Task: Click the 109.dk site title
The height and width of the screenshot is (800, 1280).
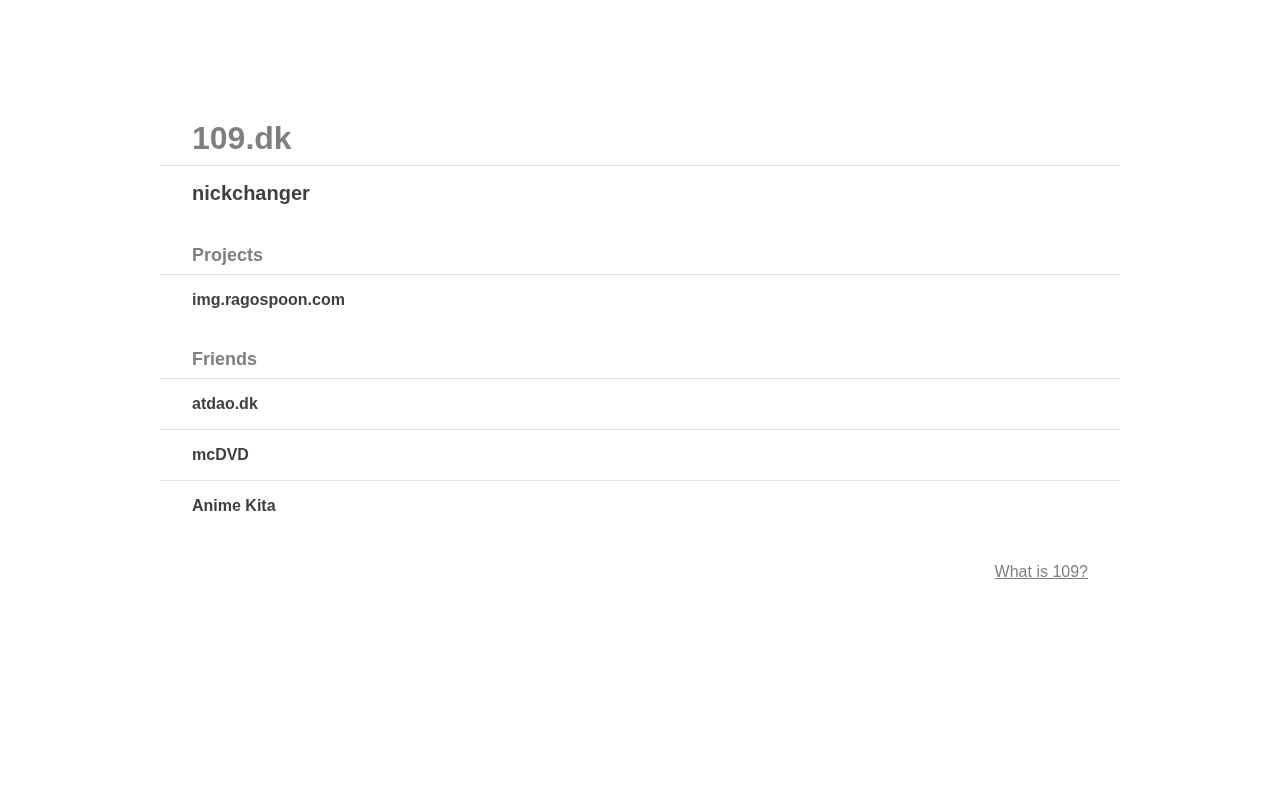Action: [x=241, y=138]
